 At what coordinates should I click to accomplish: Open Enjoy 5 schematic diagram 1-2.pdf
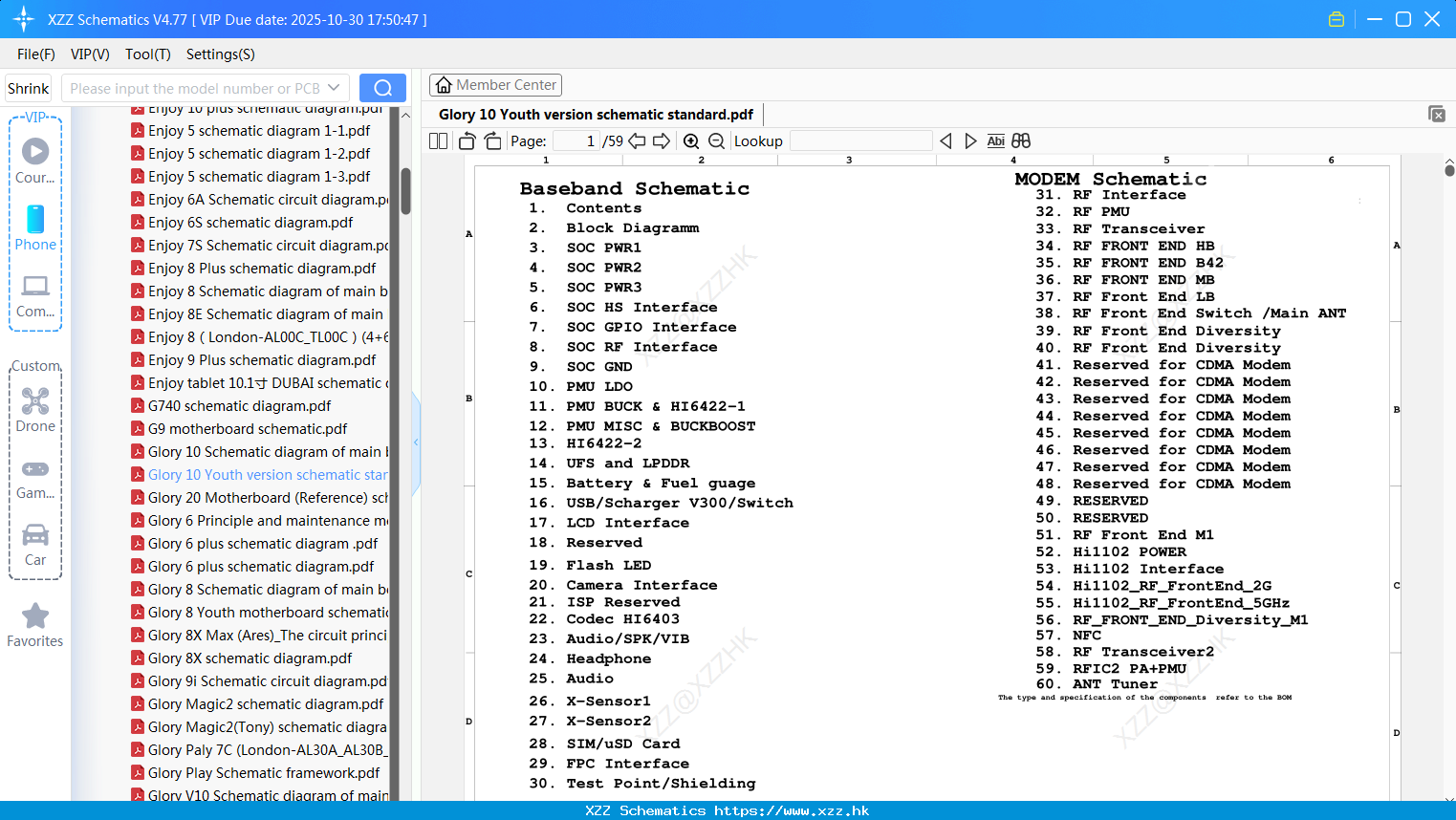pos(259,154)
